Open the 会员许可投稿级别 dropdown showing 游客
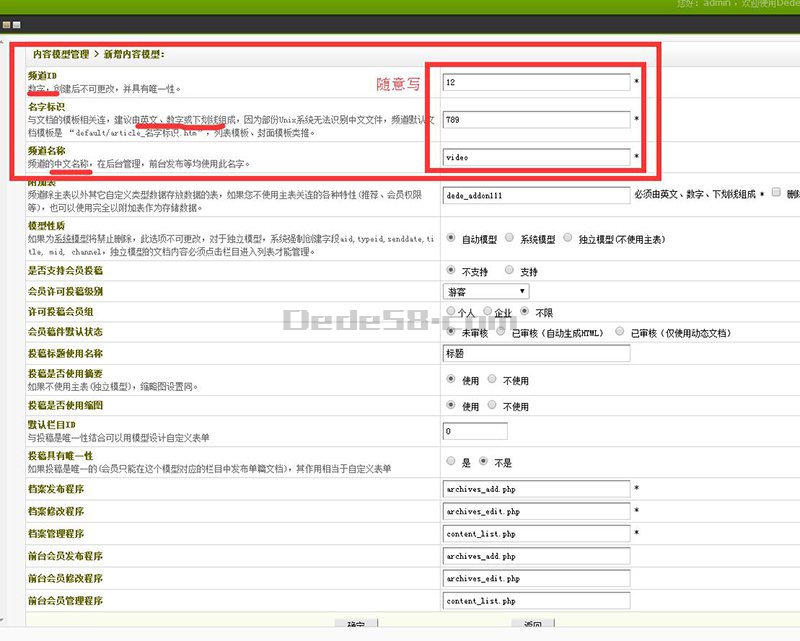Viewport: 800px width, 641px height. [x=499, y=291]
